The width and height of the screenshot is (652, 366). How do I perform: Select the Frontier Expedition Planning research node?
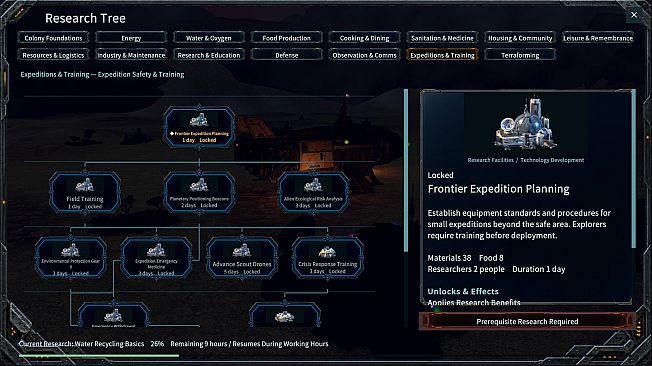click(x=199, y=127)
